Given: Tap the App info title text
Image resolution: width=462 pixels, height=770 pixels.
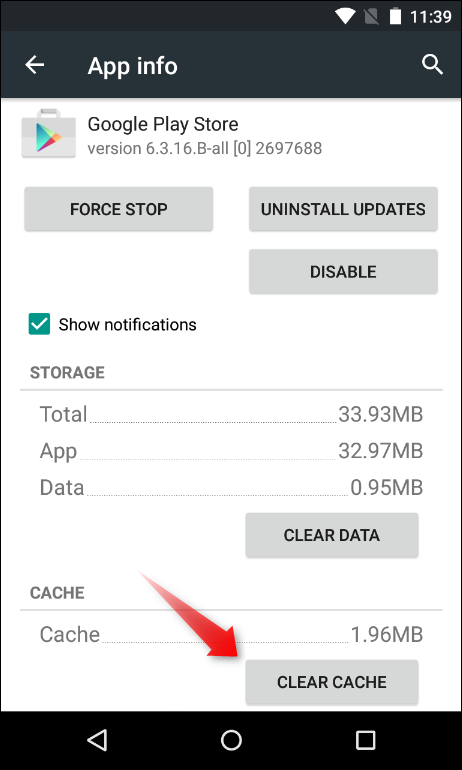Looking at the screenshot, I should 133,66.
